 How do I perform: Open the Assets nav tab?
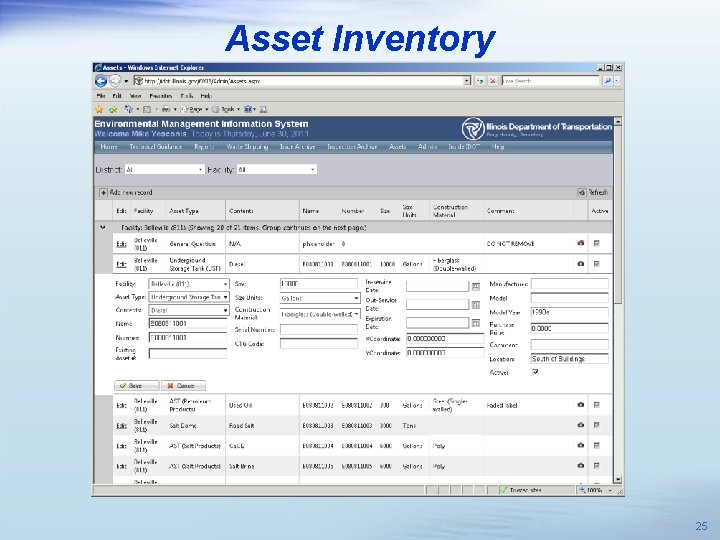[397, 146]
